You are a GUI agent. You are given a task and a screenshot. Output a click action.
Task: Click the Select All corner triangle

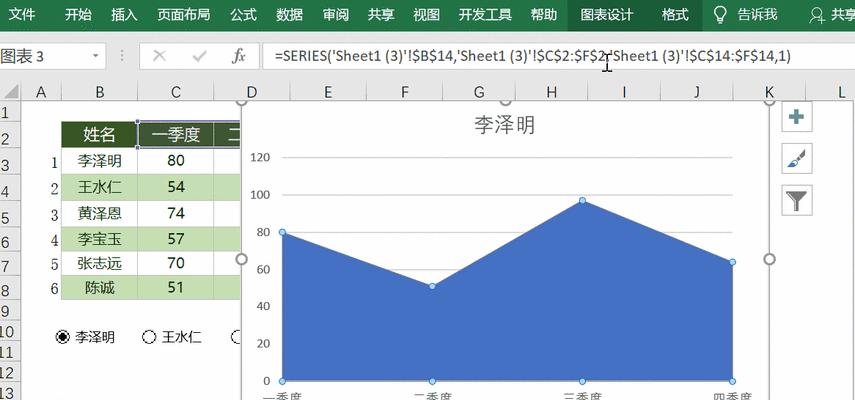tap(11, 92)
